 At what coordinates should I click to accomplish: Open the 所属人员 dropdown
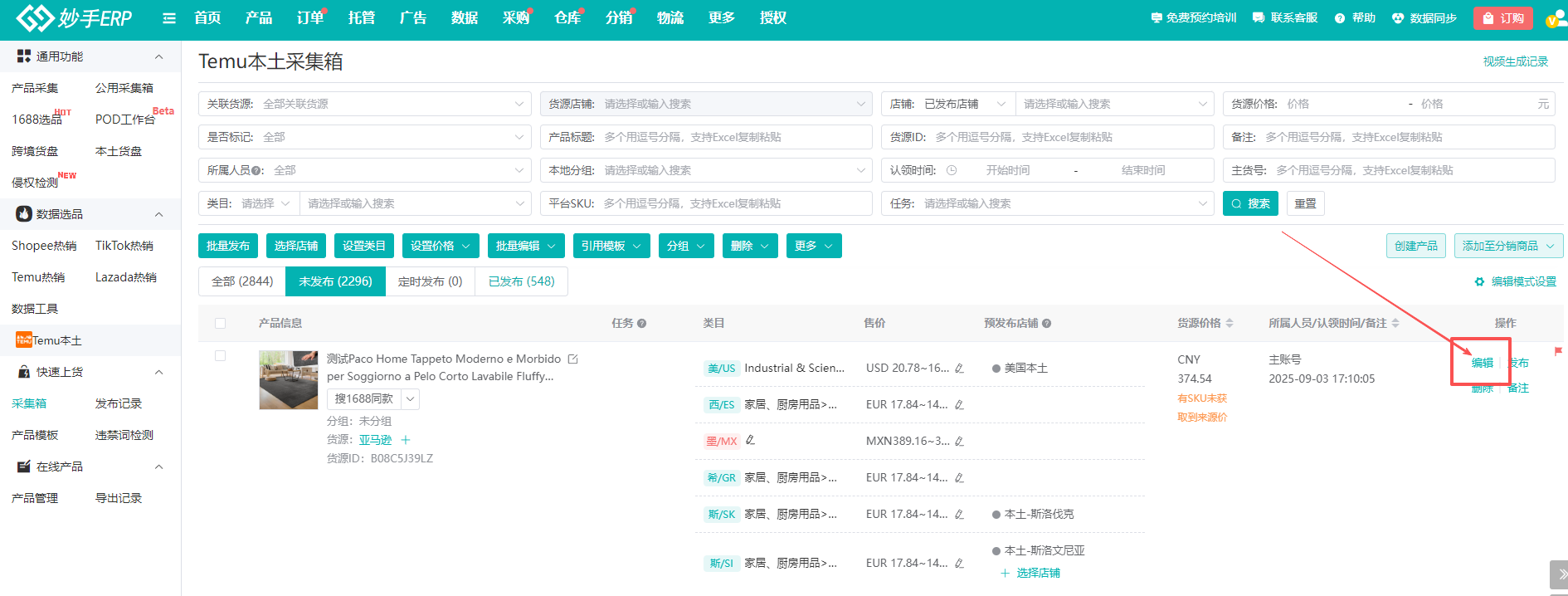[365, 170]
